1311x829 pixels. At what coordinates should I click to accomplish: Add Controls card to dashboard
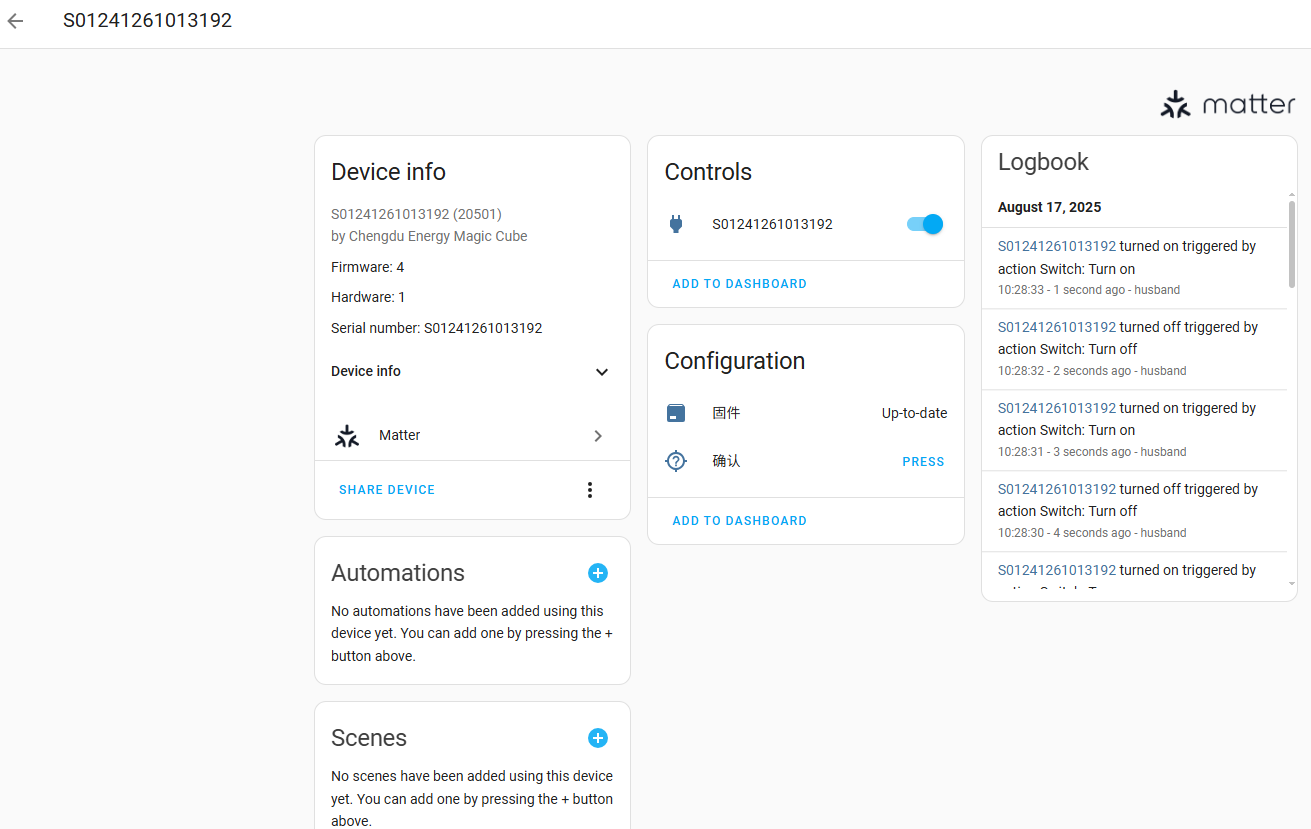(x=739, y=284)
